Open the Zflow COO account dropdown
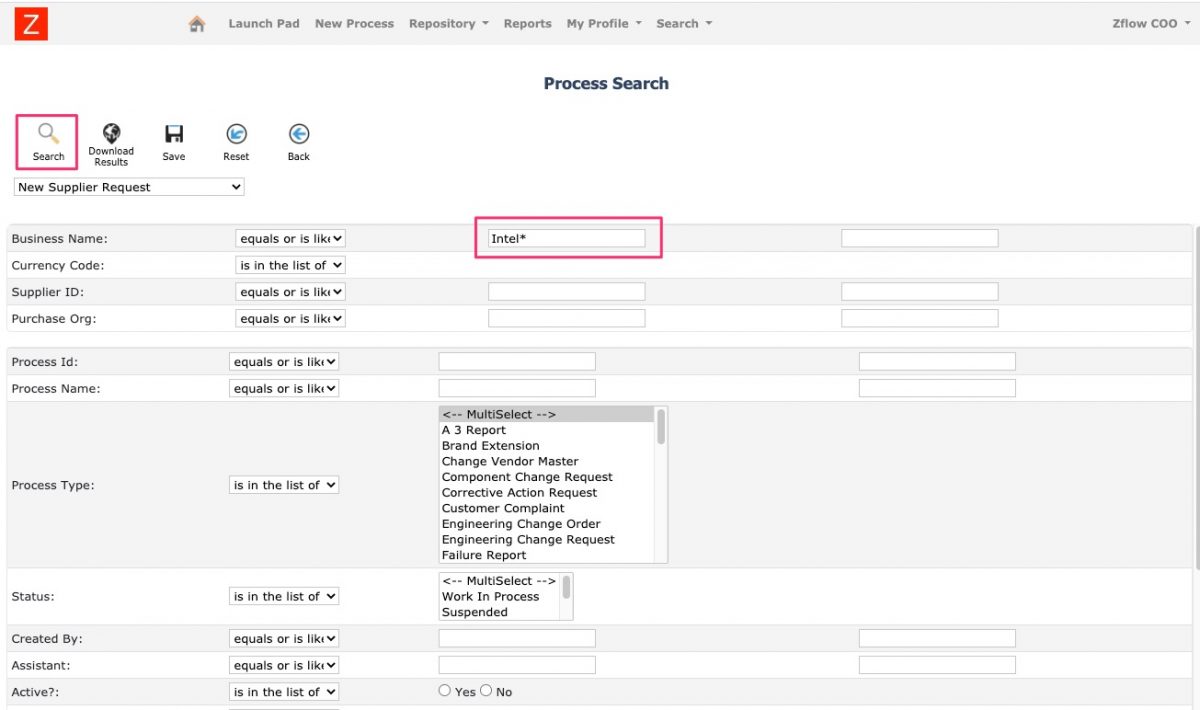 [x=1148, y=23]
